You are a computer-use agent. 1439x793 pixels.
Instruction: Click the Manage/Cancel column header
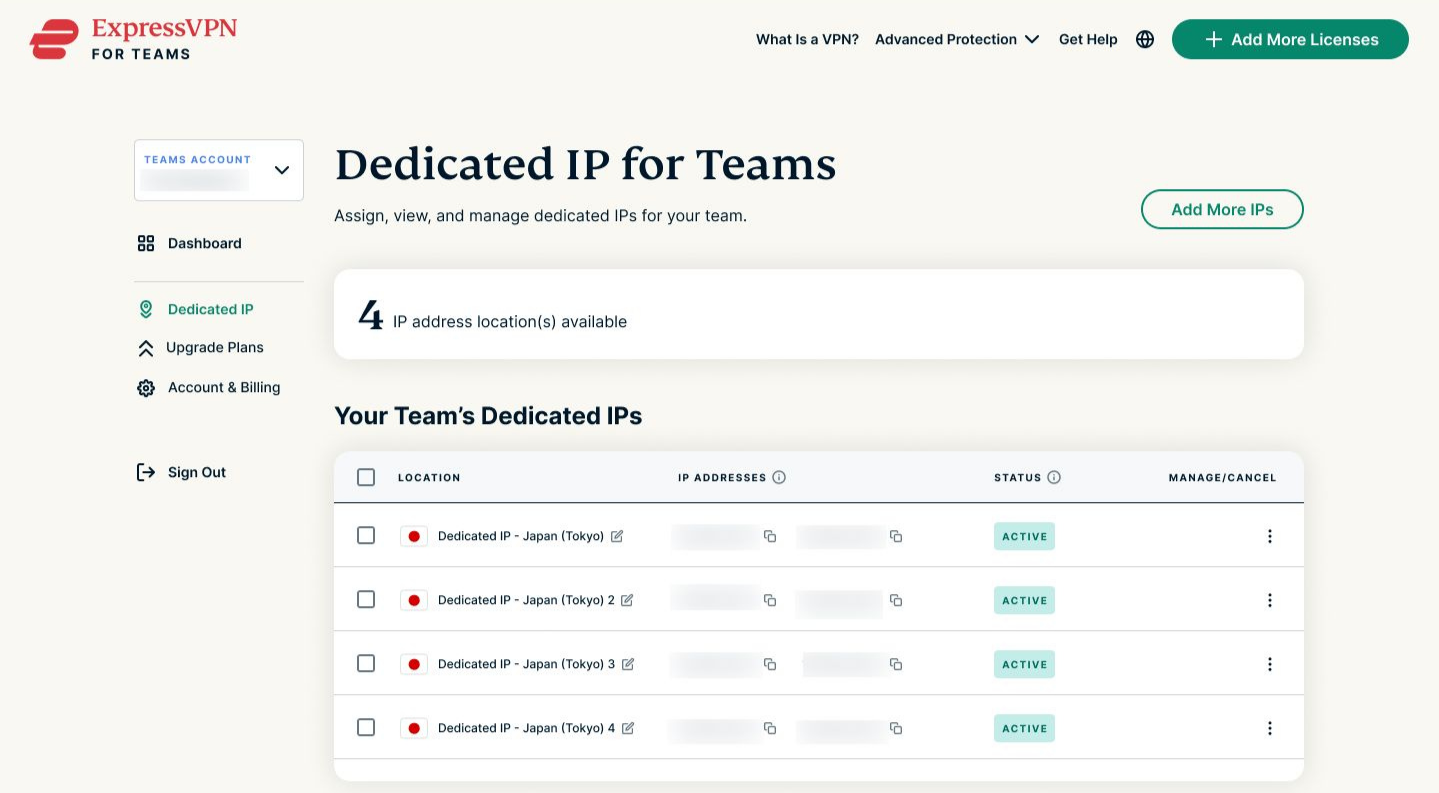pyautogui.click(x=1222, y=478)
